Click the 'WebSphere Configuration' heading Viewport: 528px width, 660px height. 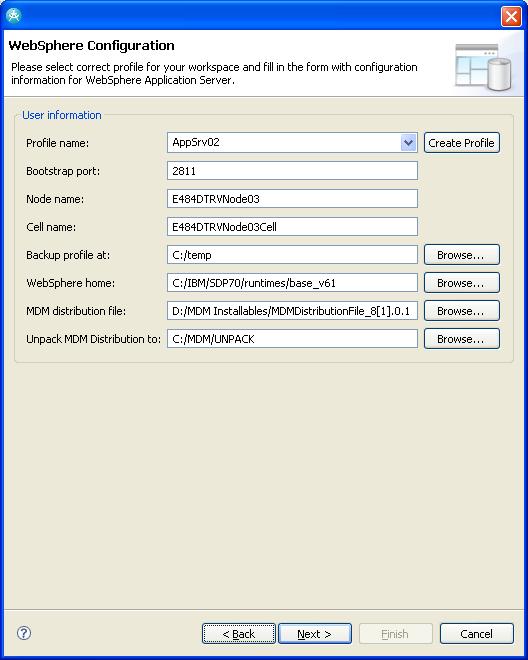[x=91, y=45]
